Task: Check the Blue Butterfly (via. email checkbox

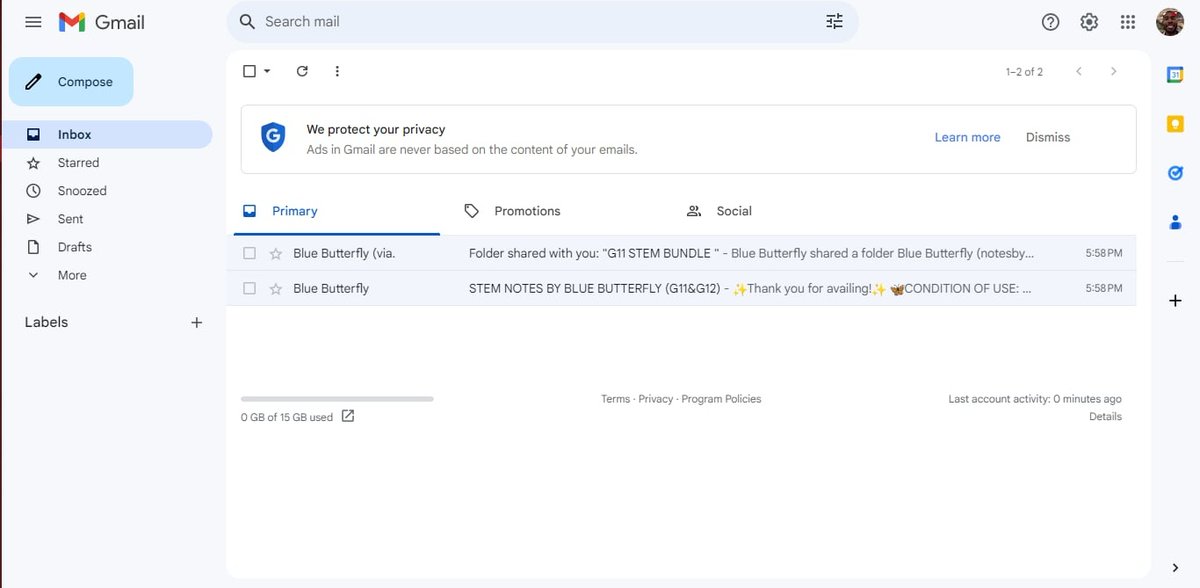Action: (x=250, y=254)
